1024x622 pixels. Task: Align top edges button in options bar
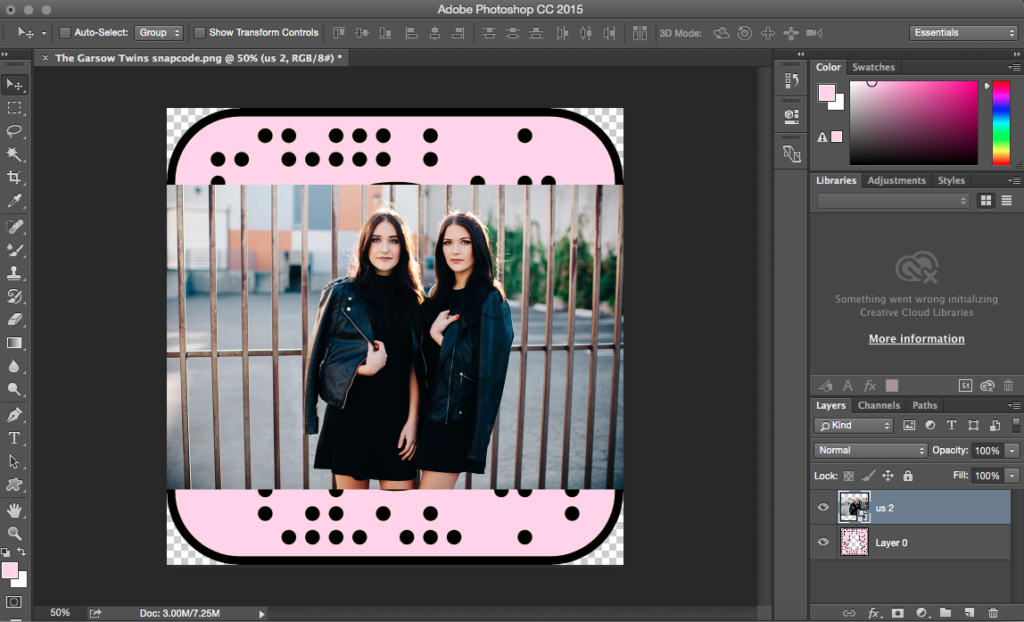[x=339, y=33]
